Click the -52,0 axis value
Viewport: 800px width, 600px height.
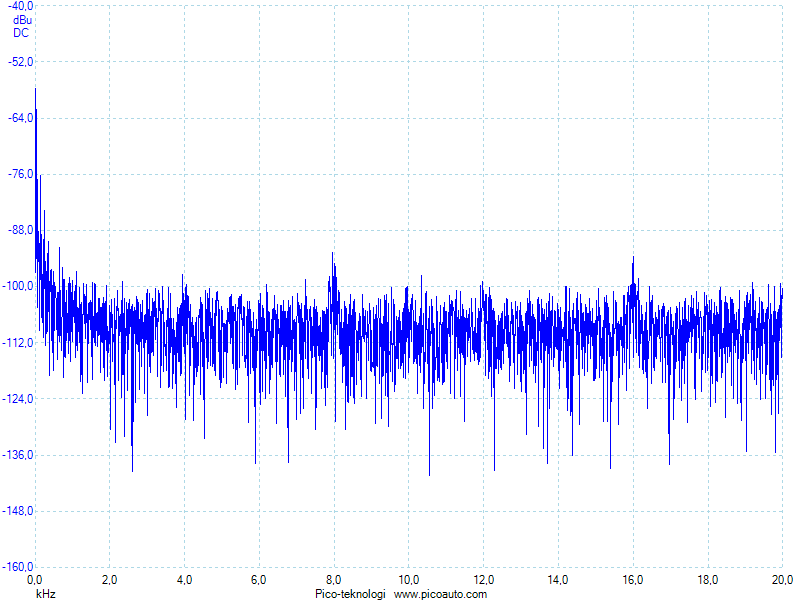pos(21,62)
